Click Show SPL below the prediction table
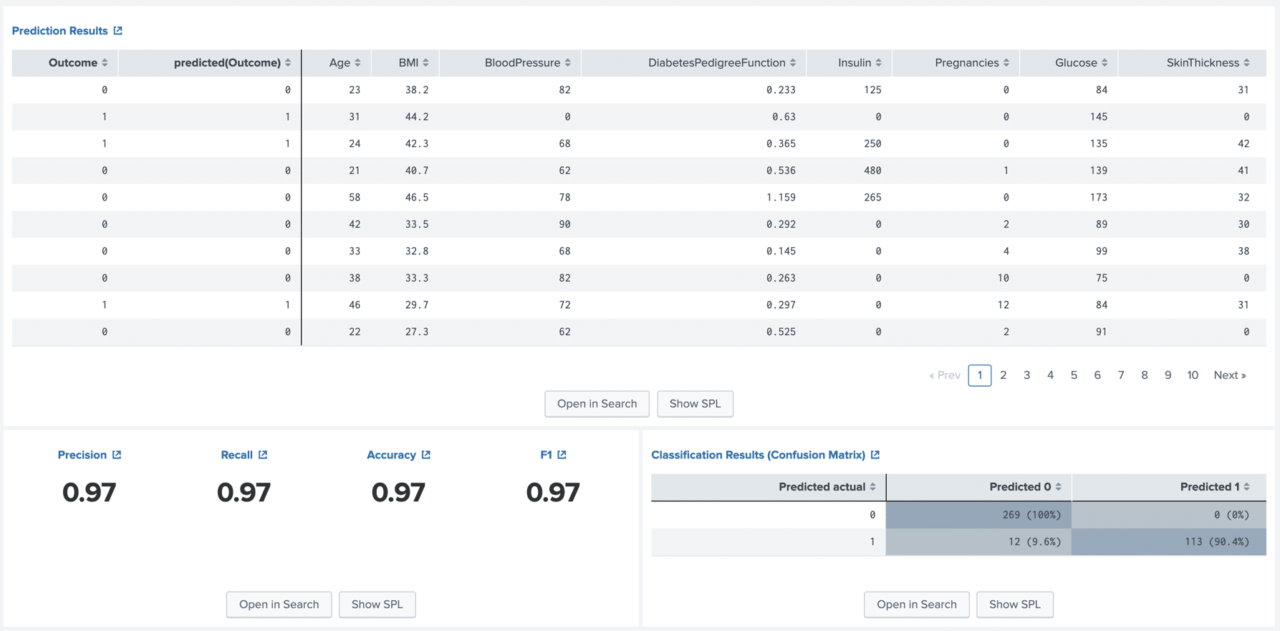This screenshot has width=1280, height=631. point(695,403)
